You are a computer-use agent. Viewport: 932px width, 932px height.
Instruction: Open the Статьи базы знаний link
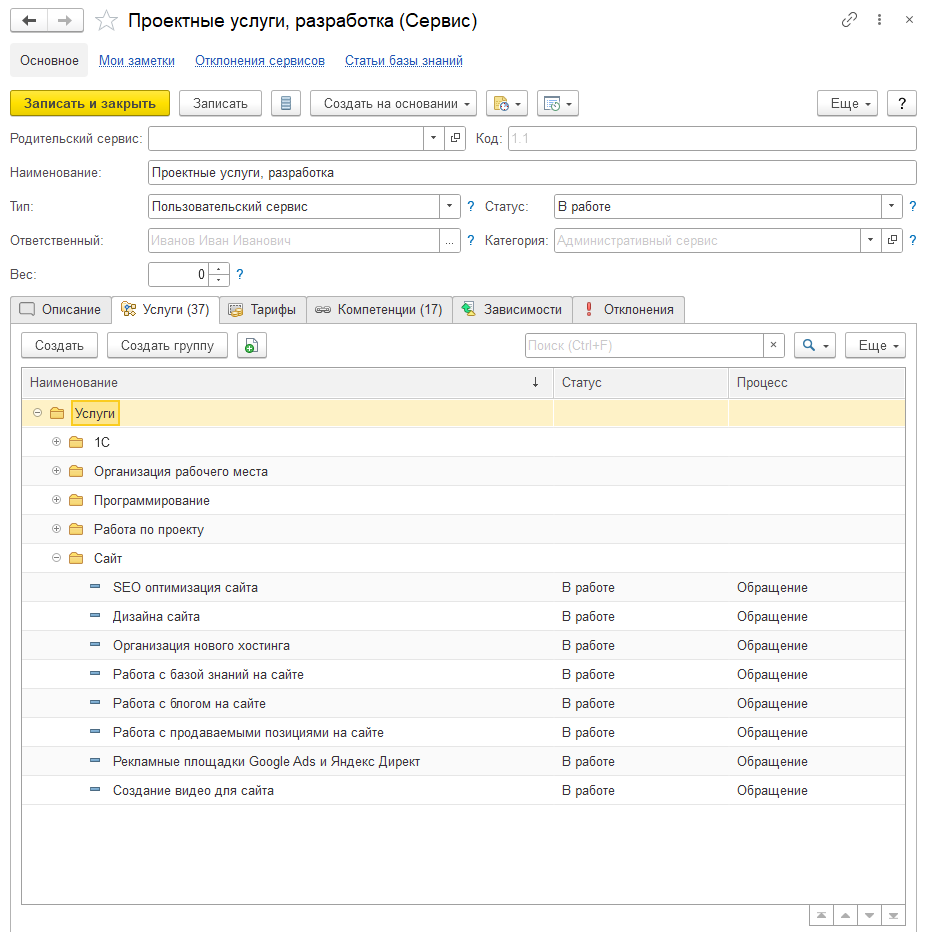coord(403,60)
